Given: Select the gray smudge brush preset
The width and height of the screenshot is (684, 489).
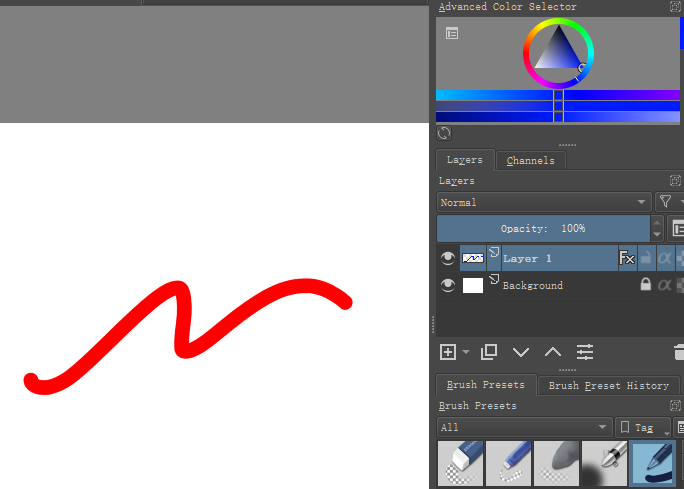Looking at the screenshot, I should [x=557, y=463].
